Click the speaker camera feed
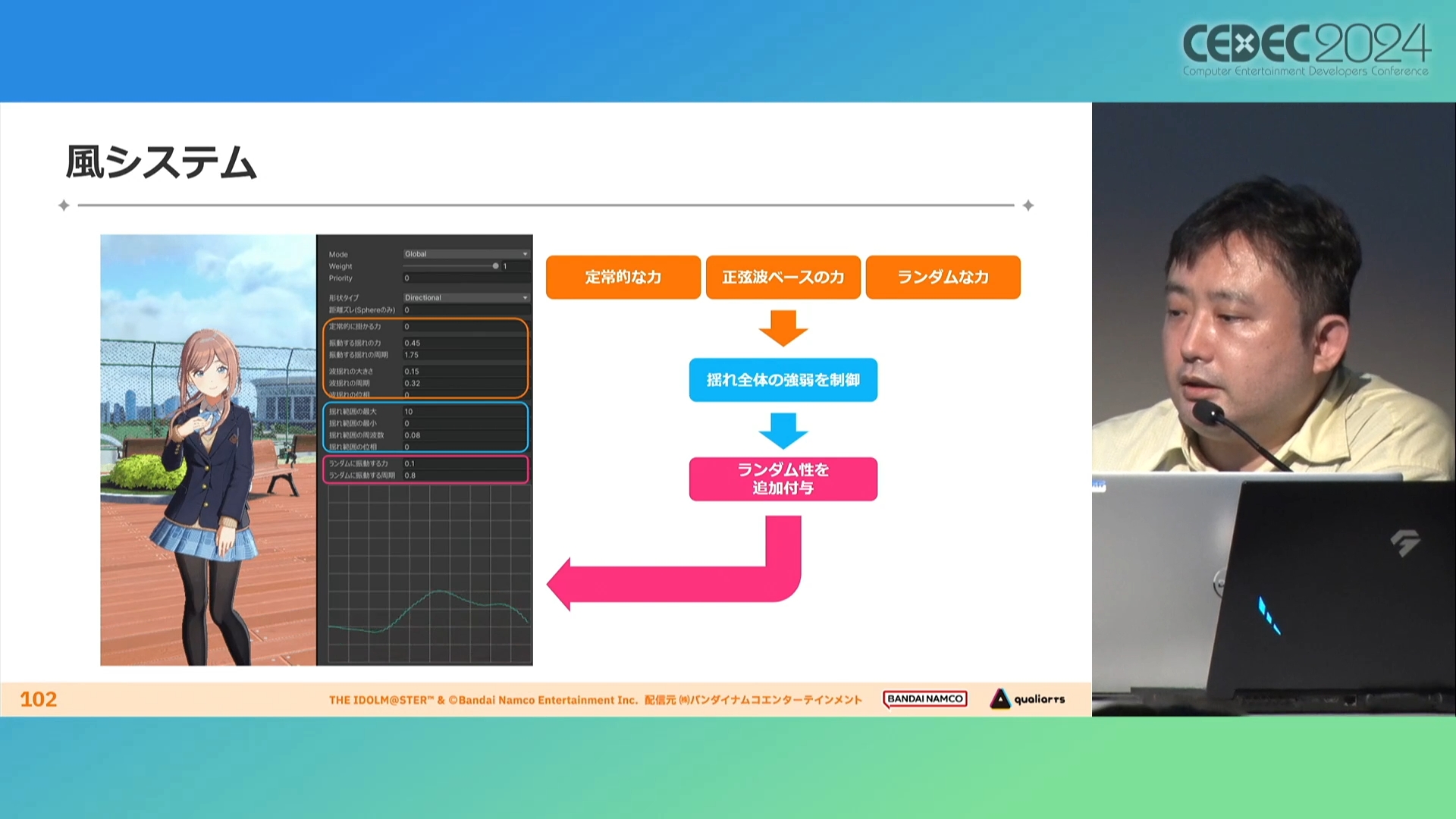1456x819 pixels. tap(1274, 409)
